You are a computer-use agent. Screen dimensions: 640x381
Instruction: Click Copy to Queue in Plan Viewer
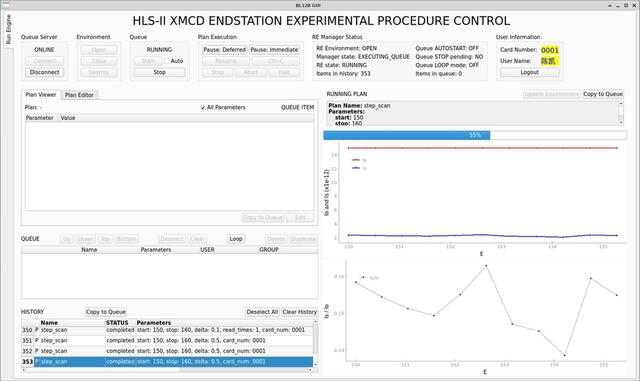click(x=263, y=217)
